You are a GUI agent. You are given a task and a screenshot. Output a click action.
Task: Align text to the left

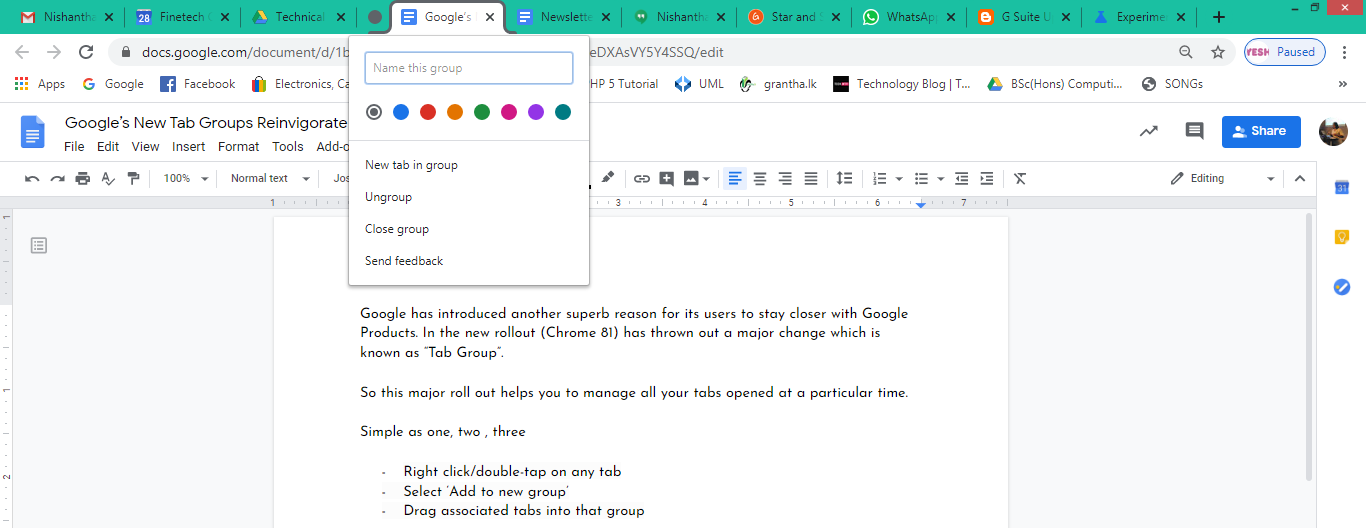(x=735, y=179)
